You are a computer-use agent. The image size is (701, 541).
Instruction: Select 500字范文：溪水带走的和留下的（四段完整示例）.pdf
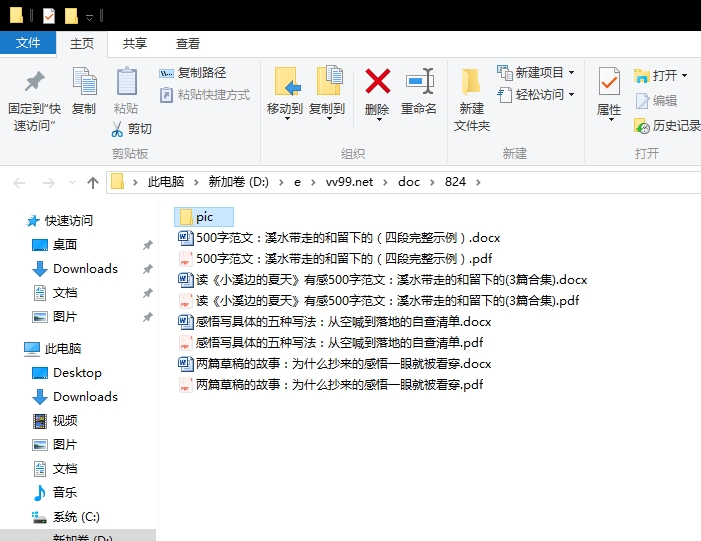click(x=335, y=258)
